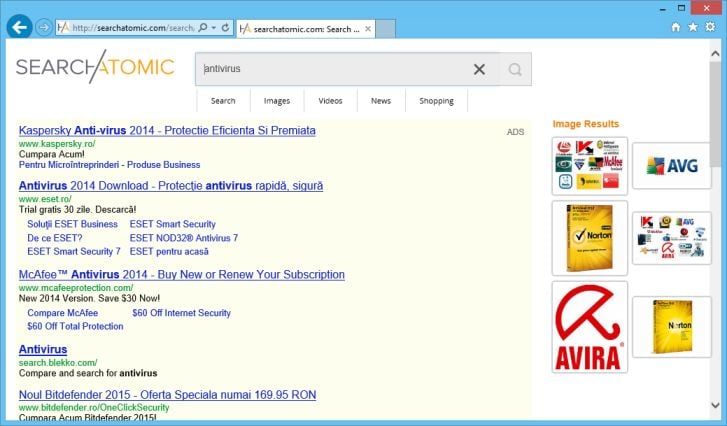This screenshot has width=727, height=426.
Task: Click the magnifier search submit button
Action: point(515,70)
